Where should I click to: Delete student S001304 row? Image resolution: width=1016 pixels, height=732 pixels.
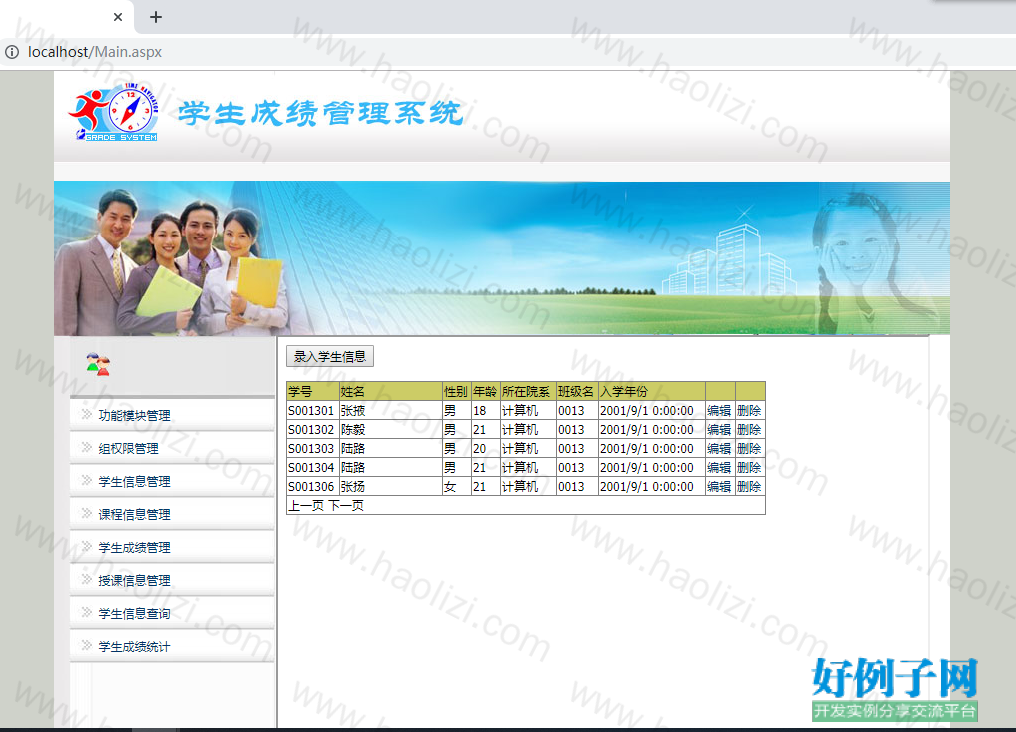749,467
